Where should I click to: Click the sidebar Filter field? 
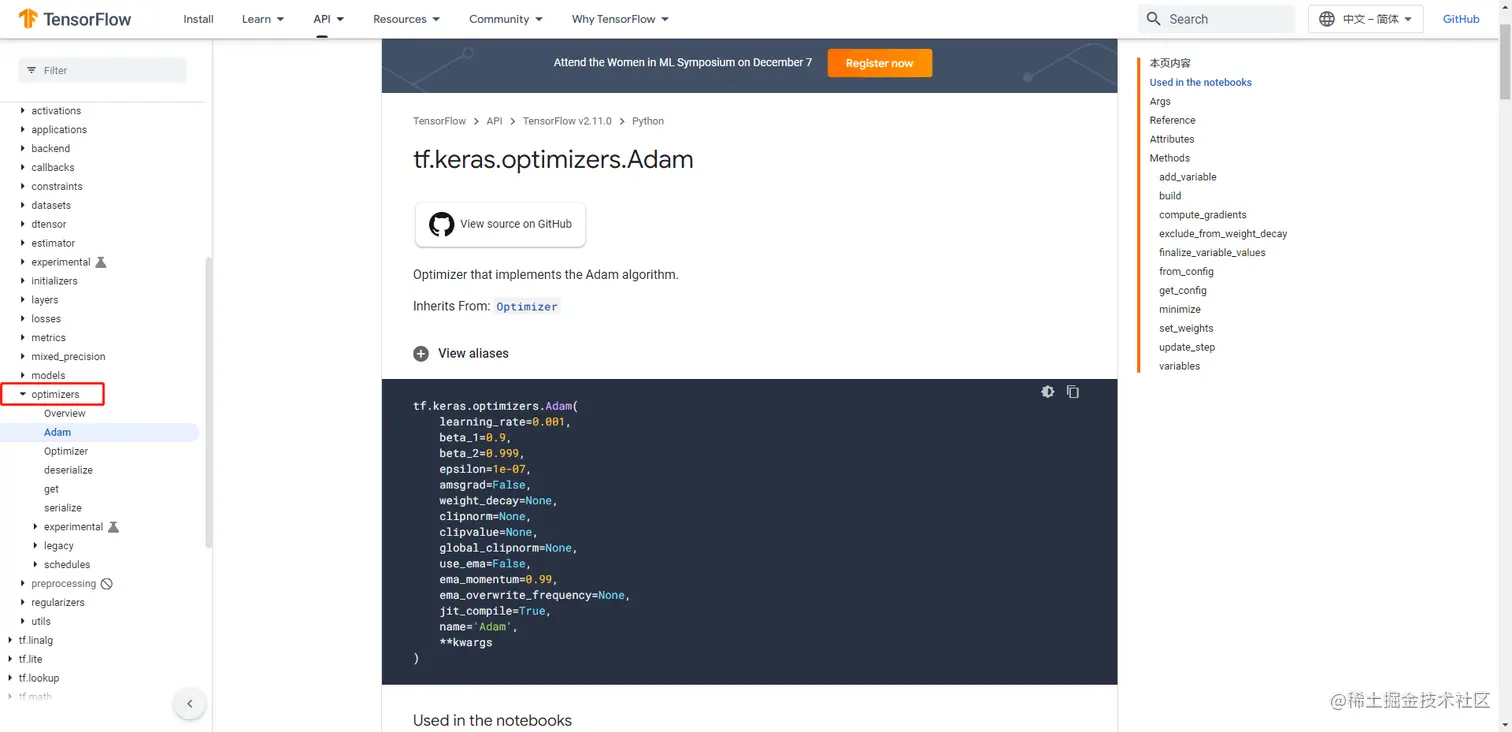coord(102,70)
